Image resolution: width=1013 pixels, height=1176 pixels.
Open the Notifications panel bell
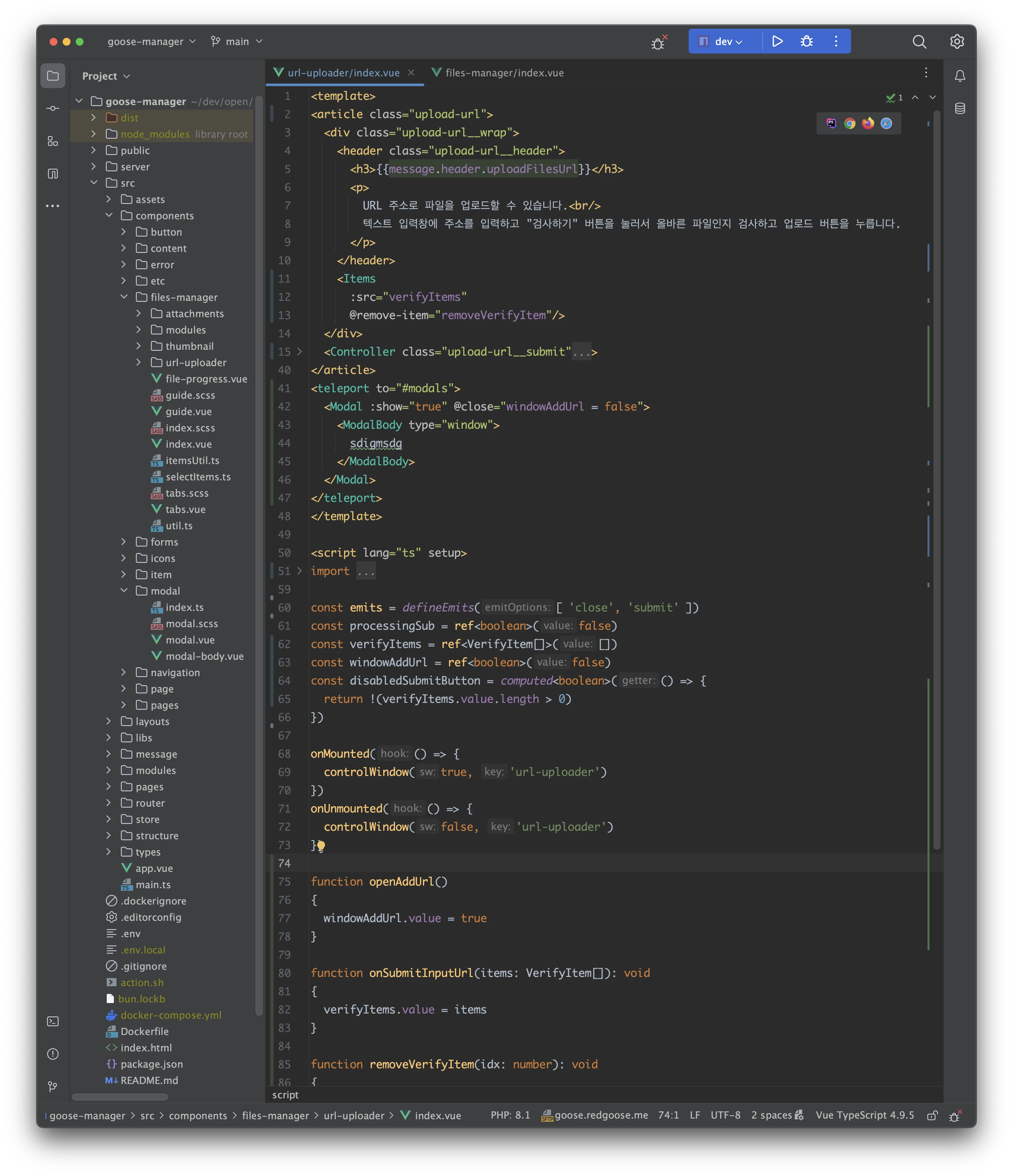point(960,75)
